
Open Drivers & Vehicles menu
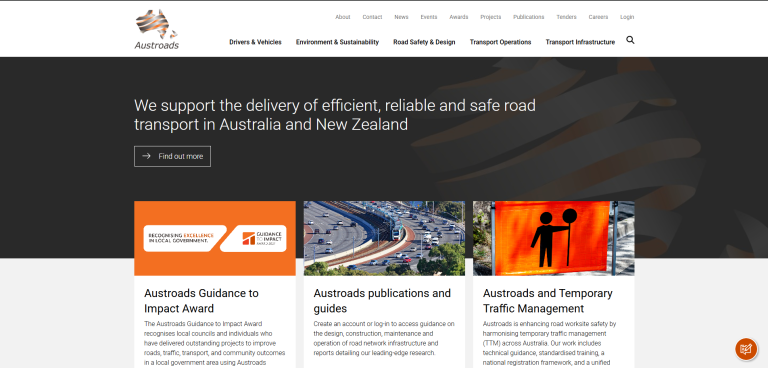click(x=255, y=42)
